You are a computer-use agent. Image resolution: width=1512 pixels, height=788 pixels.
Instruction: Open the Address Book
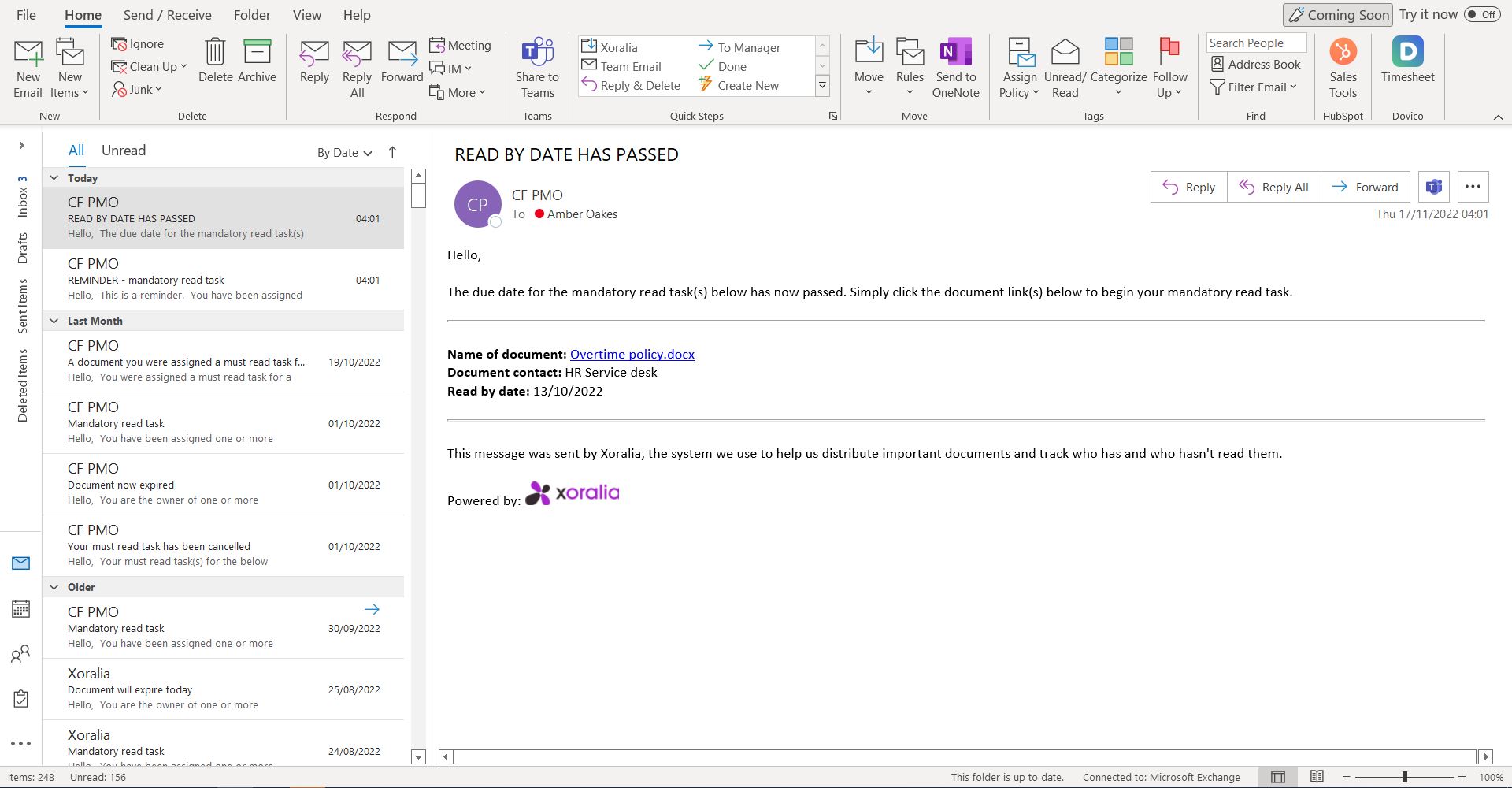(x=1255, y=65)
